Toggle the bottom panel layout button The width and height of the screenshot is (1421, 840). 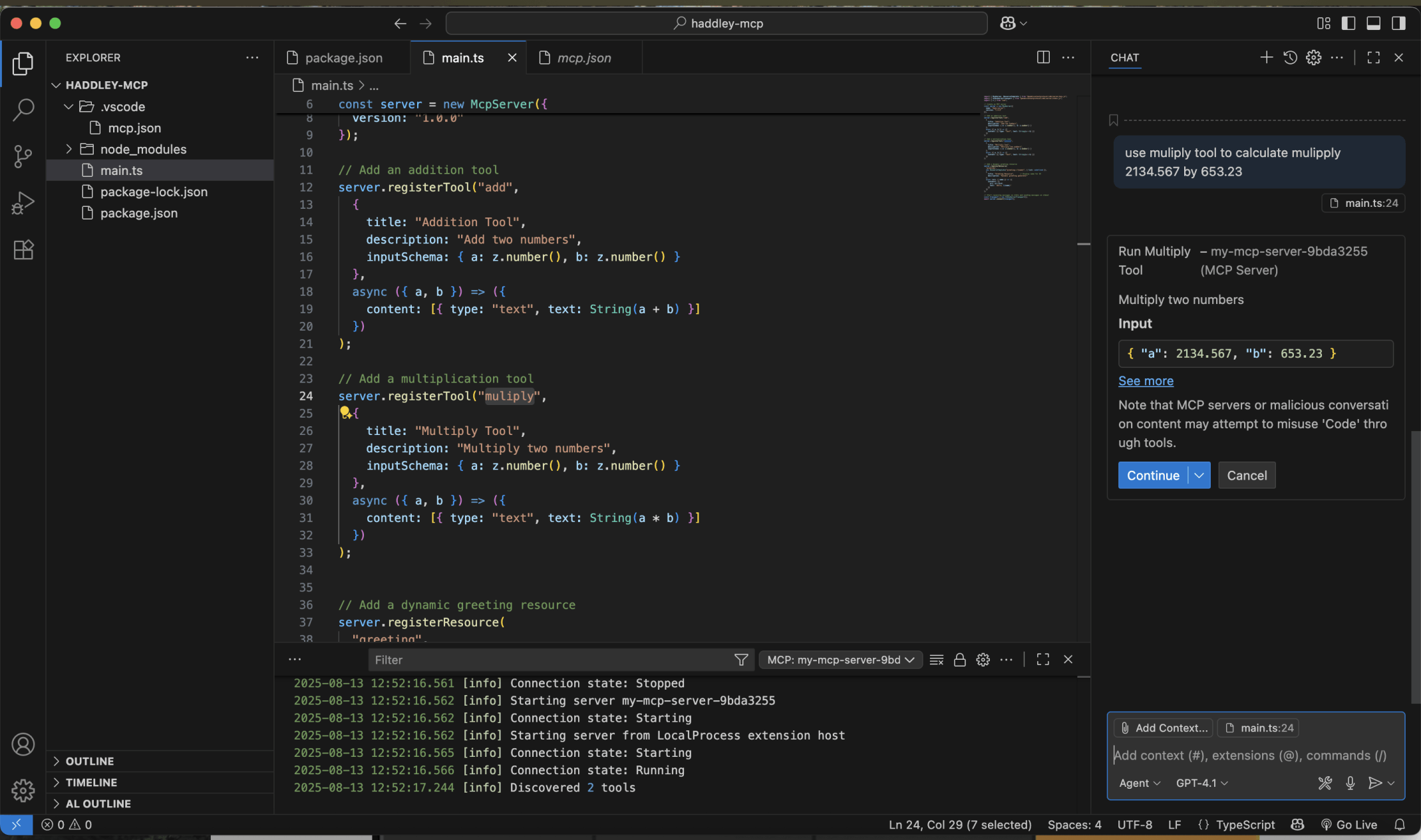click(x=1373, y=23)
